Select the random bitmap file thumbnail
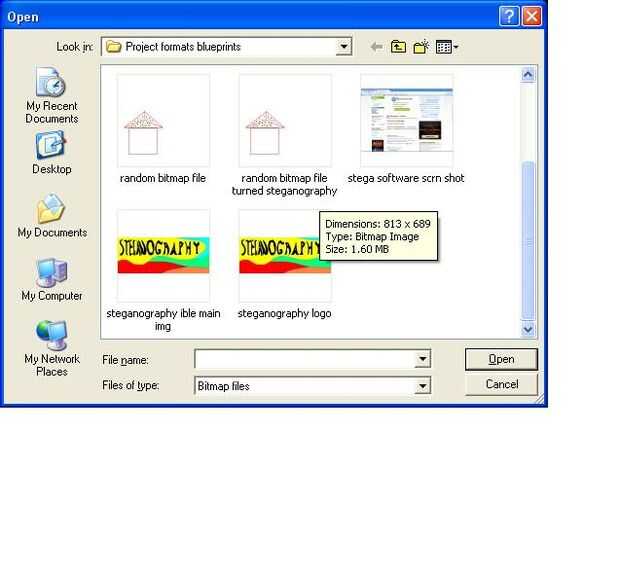 pos(163,121)
